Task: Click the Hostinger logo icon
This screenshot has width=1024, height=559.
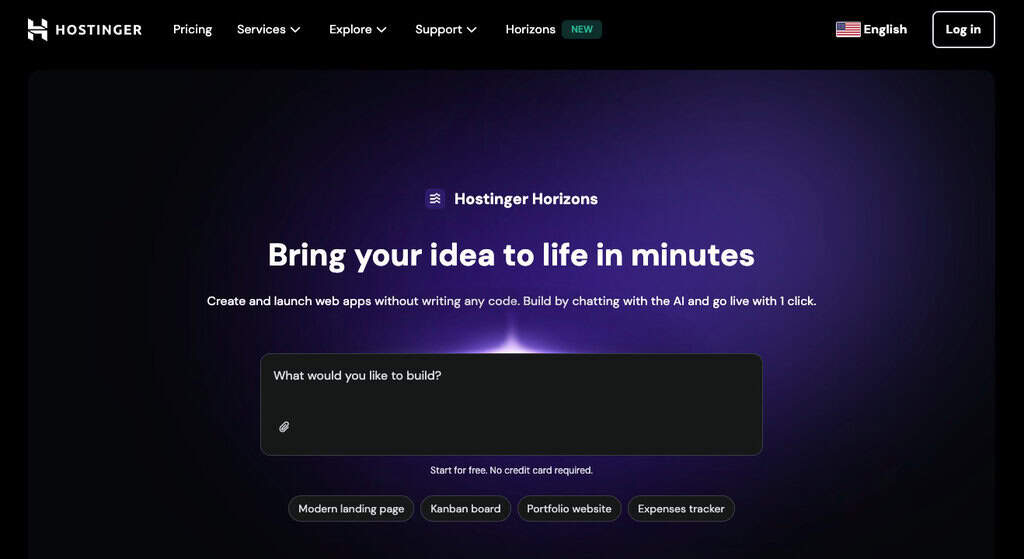Action: 37,29
